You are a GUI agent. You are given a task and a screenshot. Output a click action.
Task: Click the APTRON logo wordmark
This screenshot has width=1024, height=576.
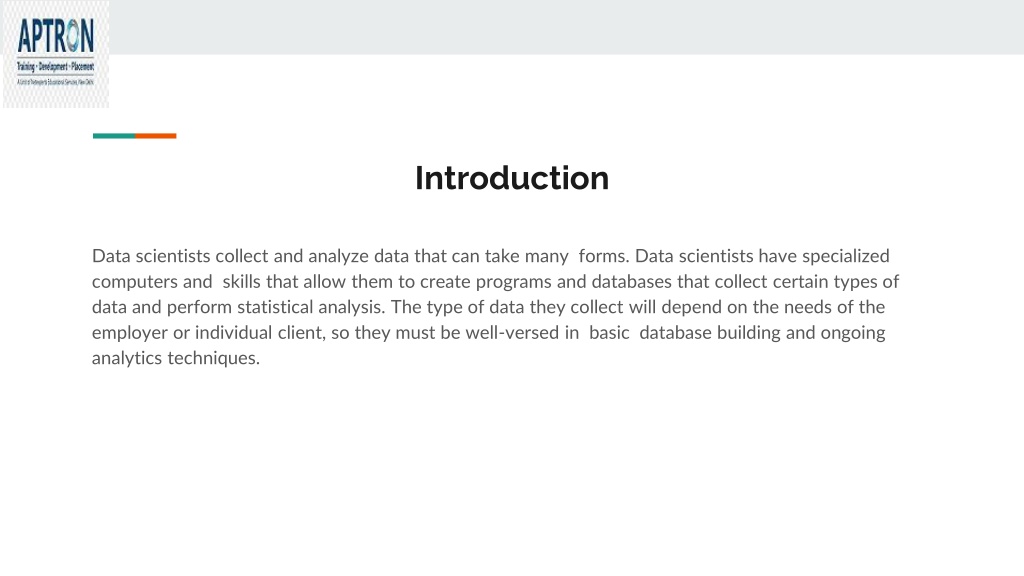click(56, 36)
